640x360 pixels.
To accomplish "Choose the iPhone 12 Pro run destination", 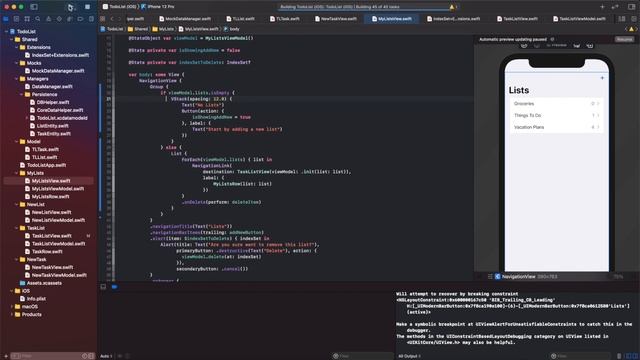I will (158, 7).
